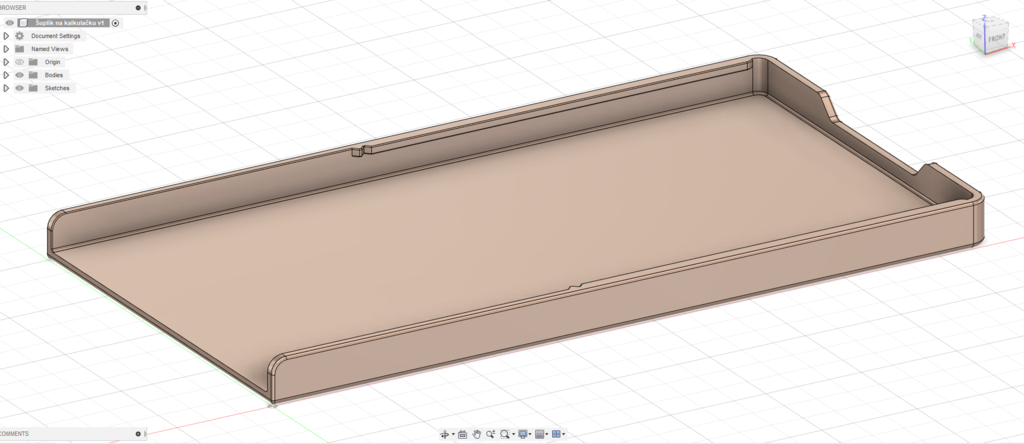Choose the Zoom tool with plus sign
1024x444 pixels.
(x=490, y=434)
